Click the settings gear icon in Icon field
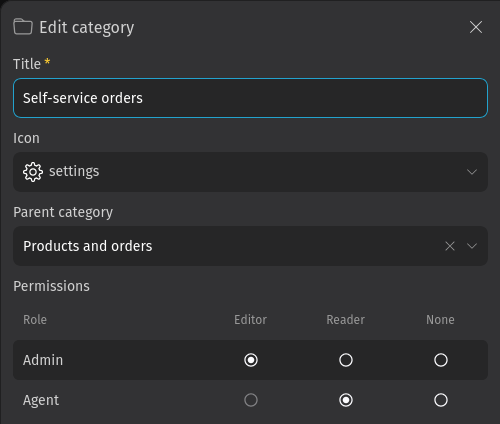500x424 pixels. tap(33, 172)
